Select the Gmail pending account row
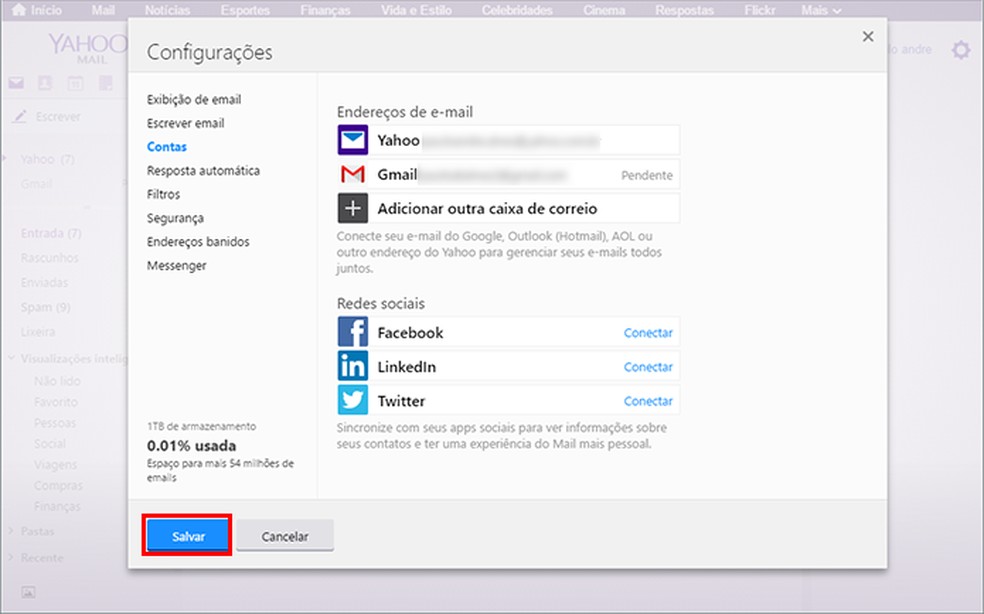Viewport: 984px width, 614px height. [x=509, y=174]
